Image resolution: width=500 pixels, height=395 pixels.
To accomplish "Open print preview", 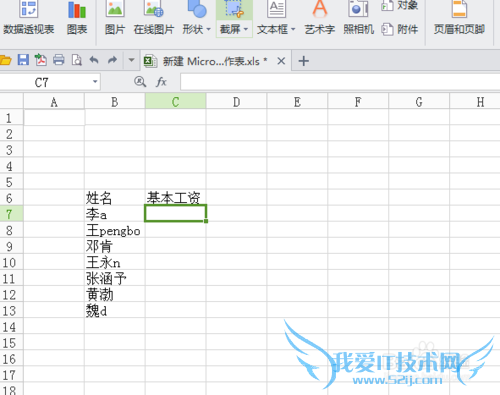I will (77, 60).
